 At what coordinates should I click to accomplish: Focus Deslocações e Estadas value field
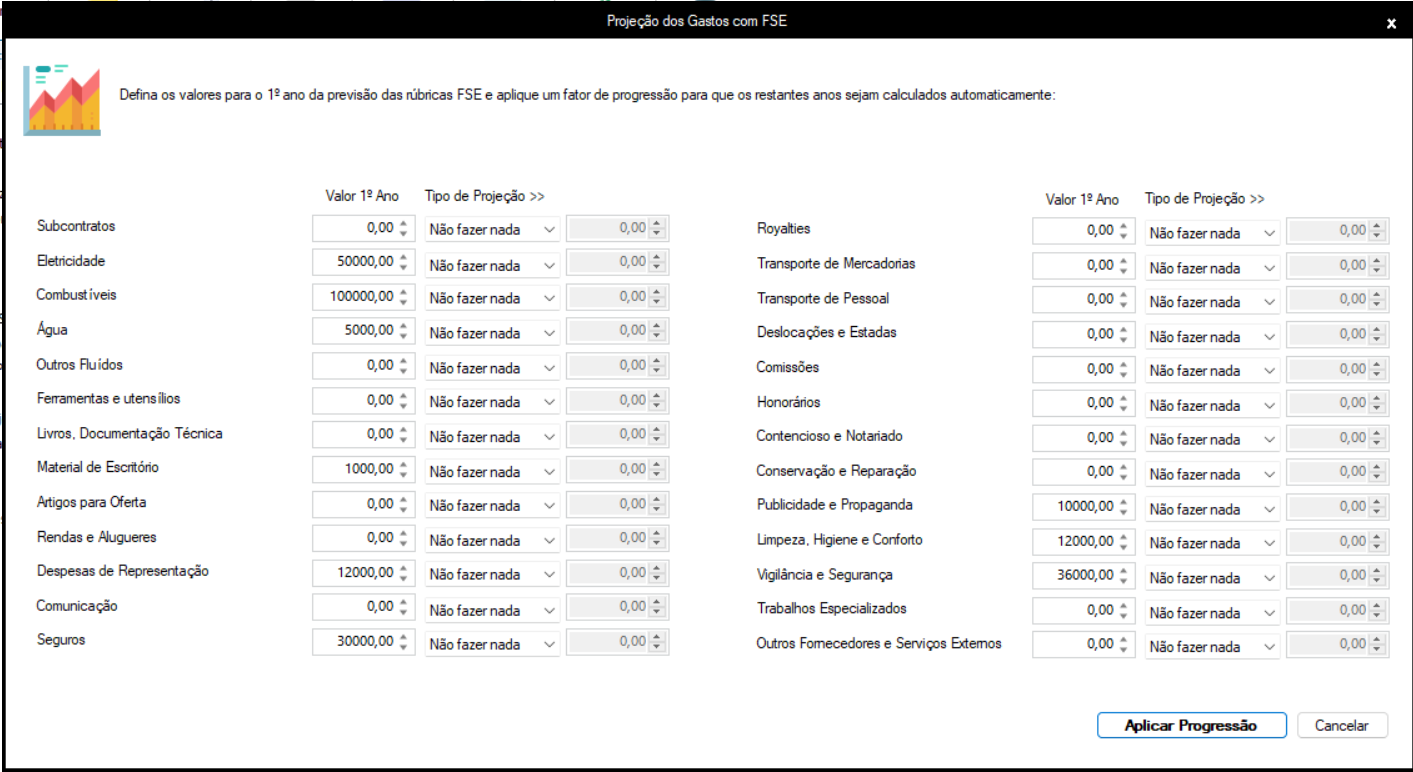pos(1083,335)
